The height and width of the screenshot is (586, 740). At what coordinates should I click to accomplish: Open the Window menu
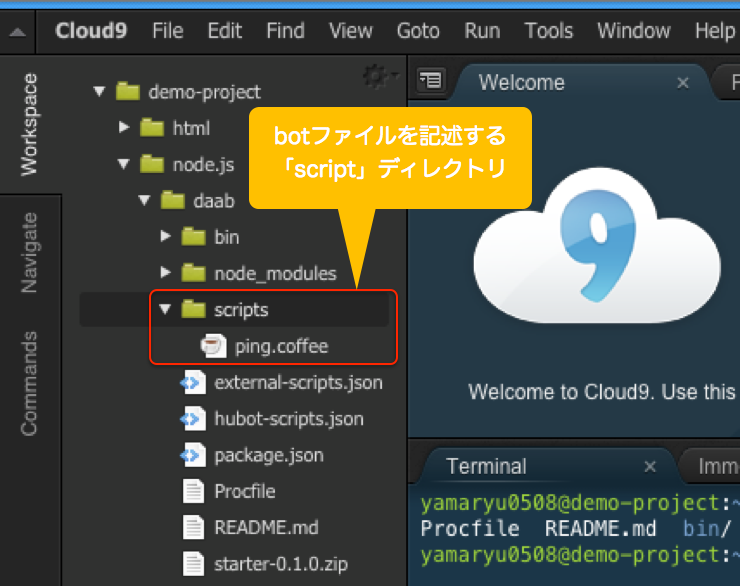pyautogui.click(x=633, y=31)
